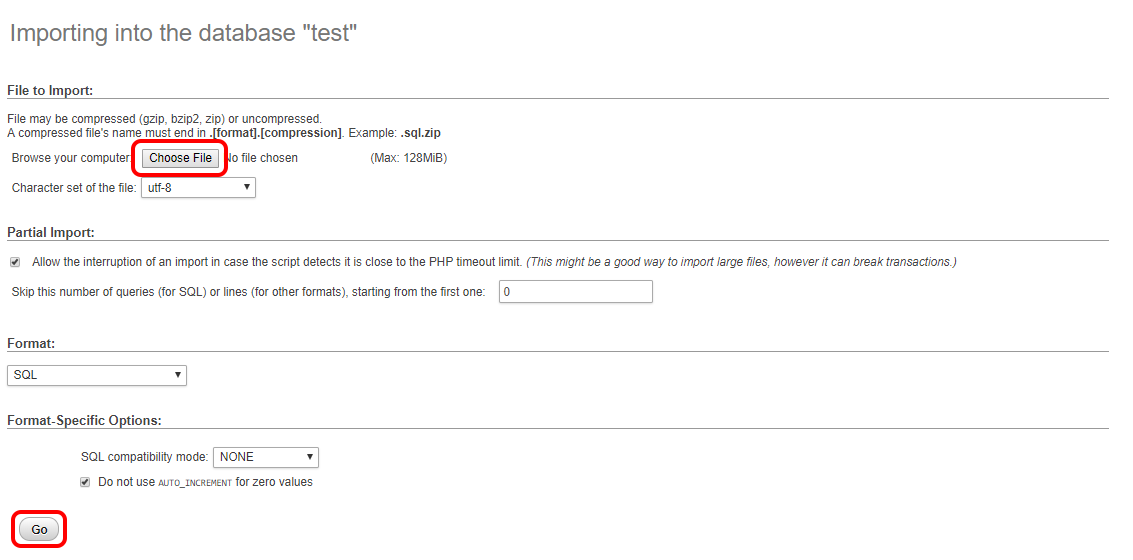Toggle the allow import interruption checkbox
The width and height of the screenshot is (1133, 560).
coord(15,262)
